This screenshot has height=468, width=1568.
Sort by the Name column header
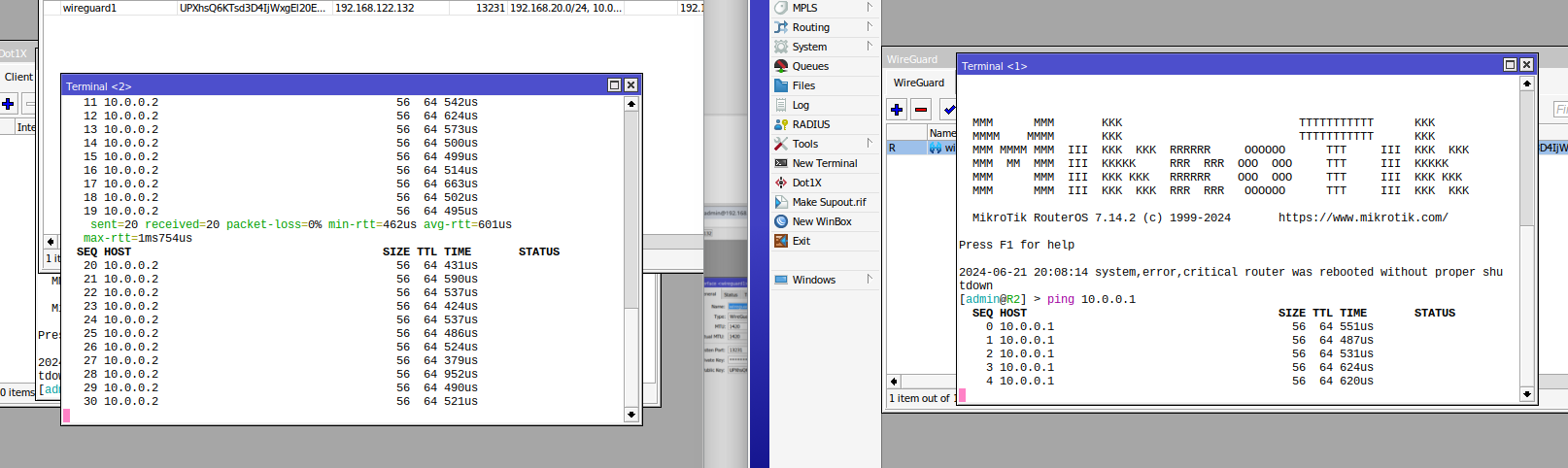click(942, 133)
